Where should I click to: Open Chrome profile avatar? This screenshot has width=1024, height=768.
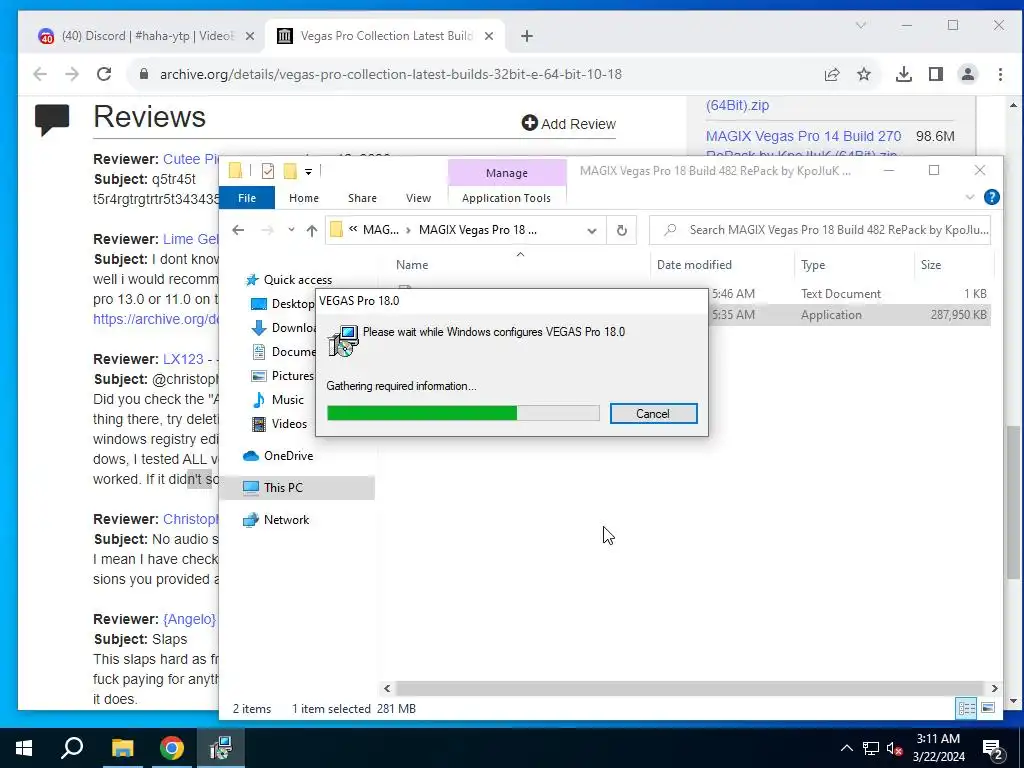pyautogui.click(x=968, y=74)
